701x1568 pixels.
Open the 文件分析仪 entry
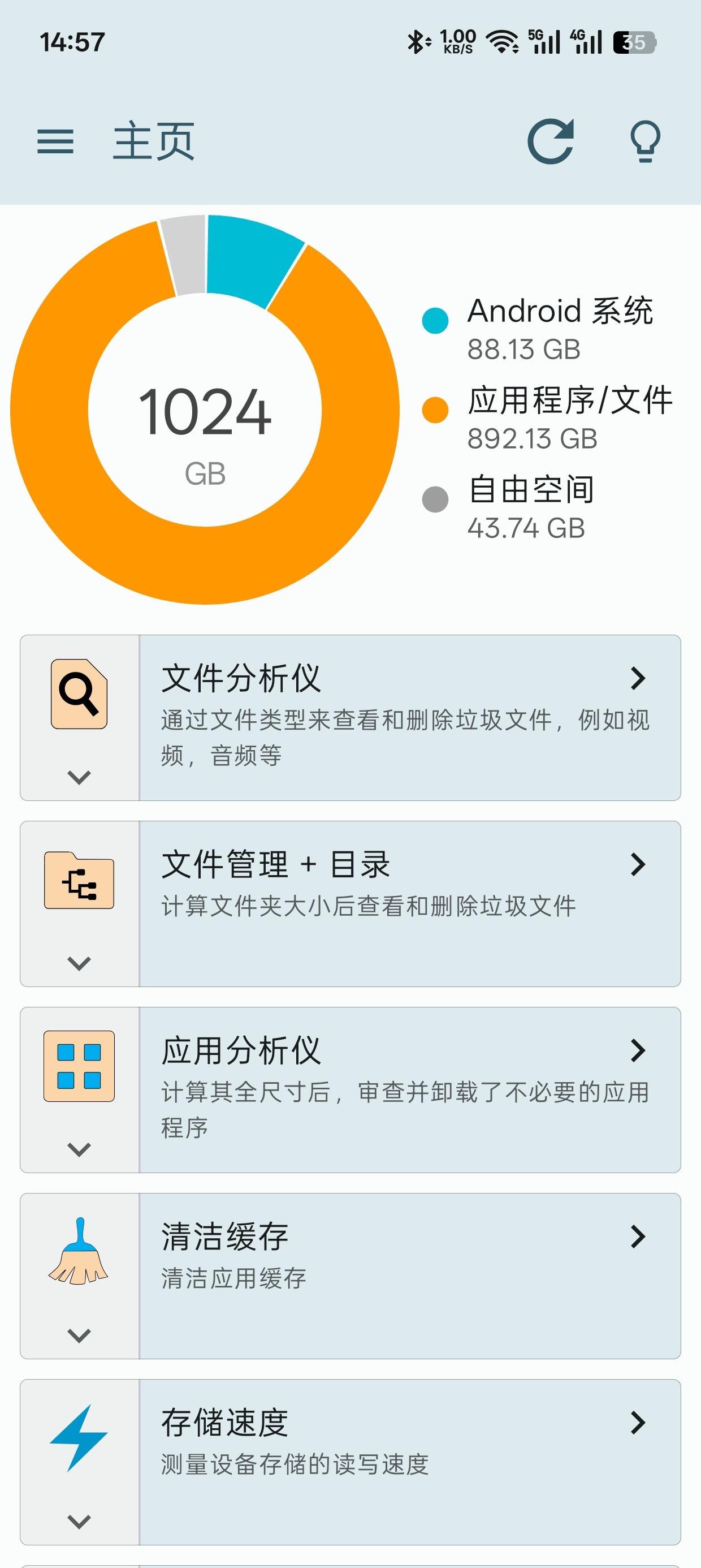(410, 718)
